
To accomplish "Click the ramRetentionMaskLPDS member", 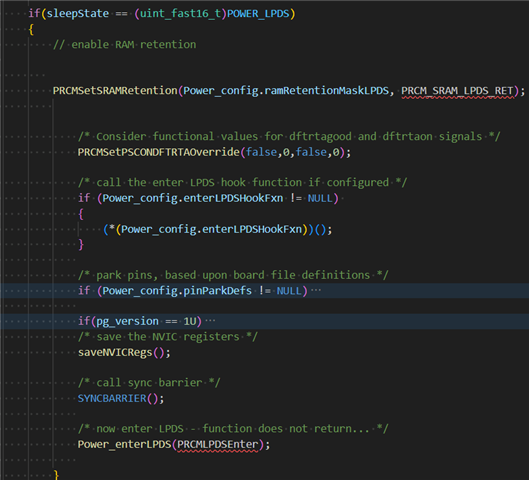I will 326,91.
